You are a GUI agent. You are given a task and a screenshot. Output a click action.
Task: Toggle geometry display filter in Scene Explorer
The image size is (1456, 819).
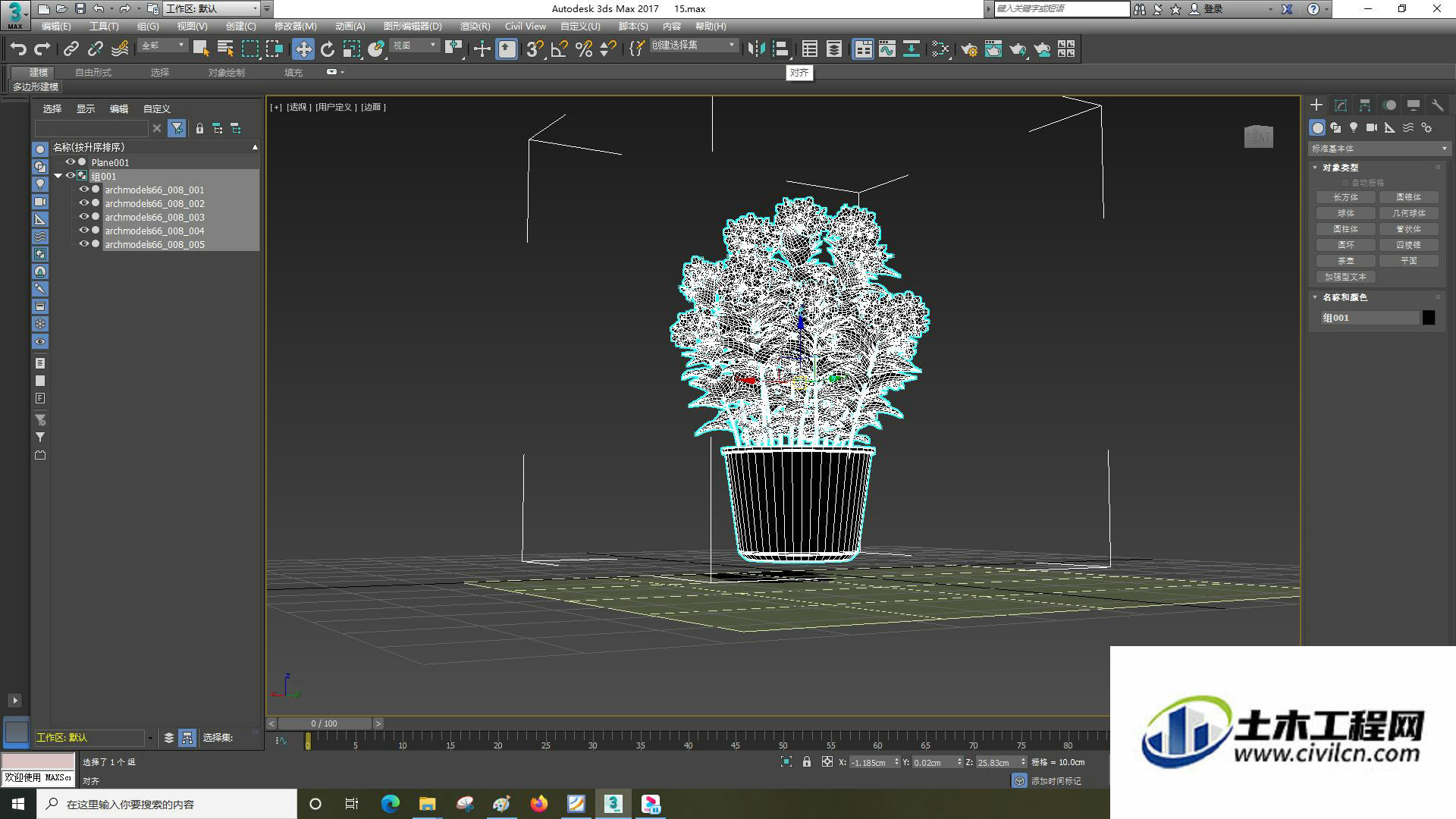(40, 149)
